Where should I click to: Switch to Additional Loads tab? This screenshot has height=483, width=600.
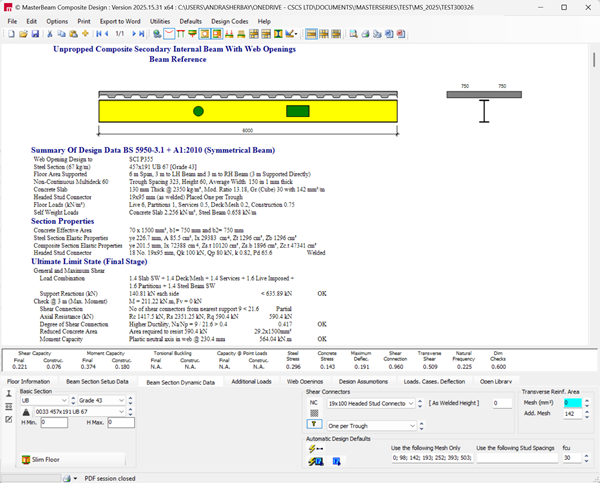(x=251, y=382)
